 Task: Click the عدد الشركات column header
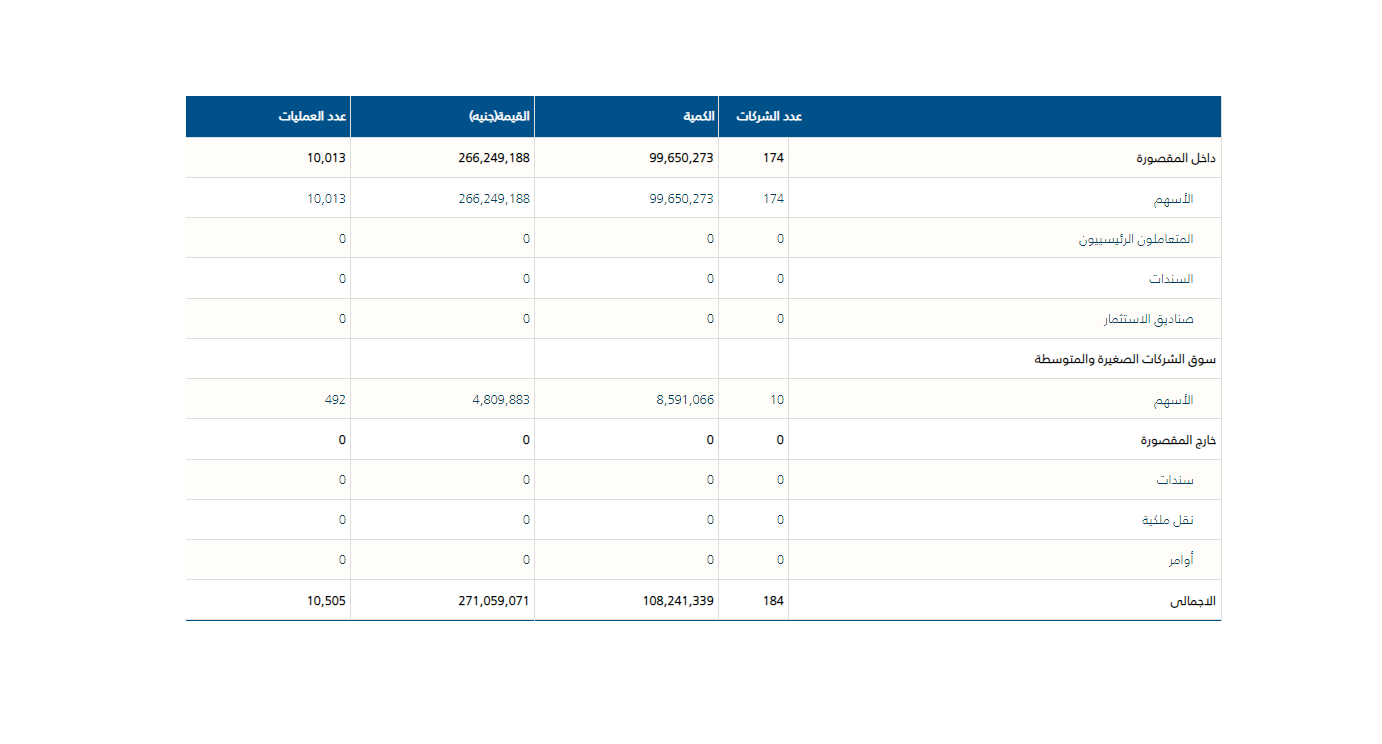pyautogui.click(x=769, y=117)
